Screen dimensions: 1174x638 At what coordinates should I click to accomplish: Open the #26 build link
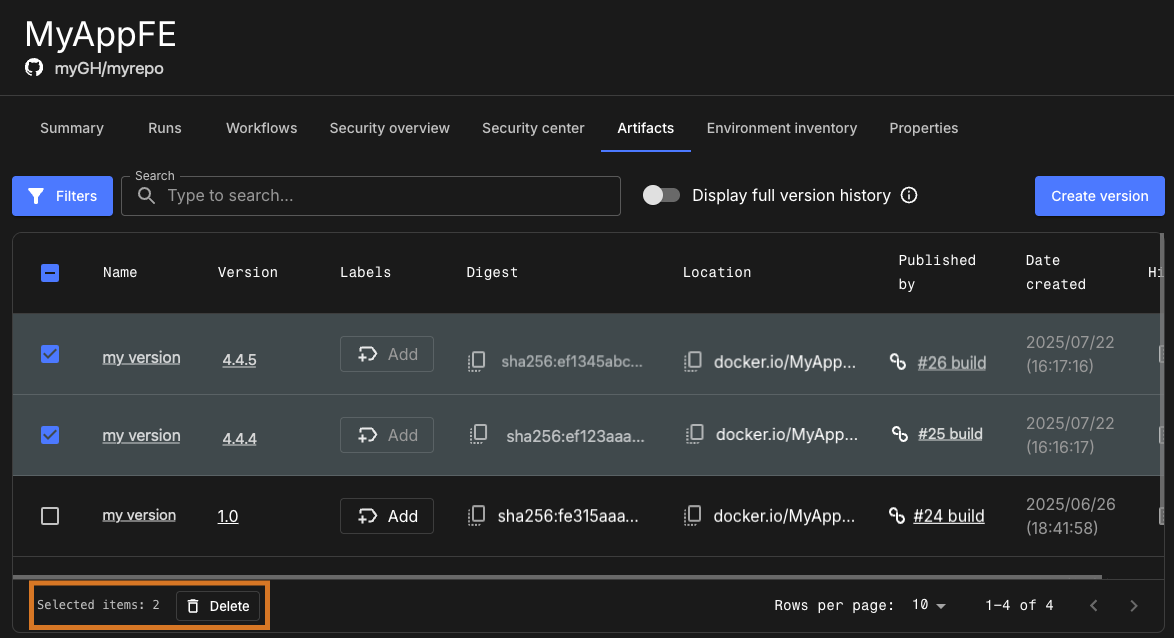951,362
